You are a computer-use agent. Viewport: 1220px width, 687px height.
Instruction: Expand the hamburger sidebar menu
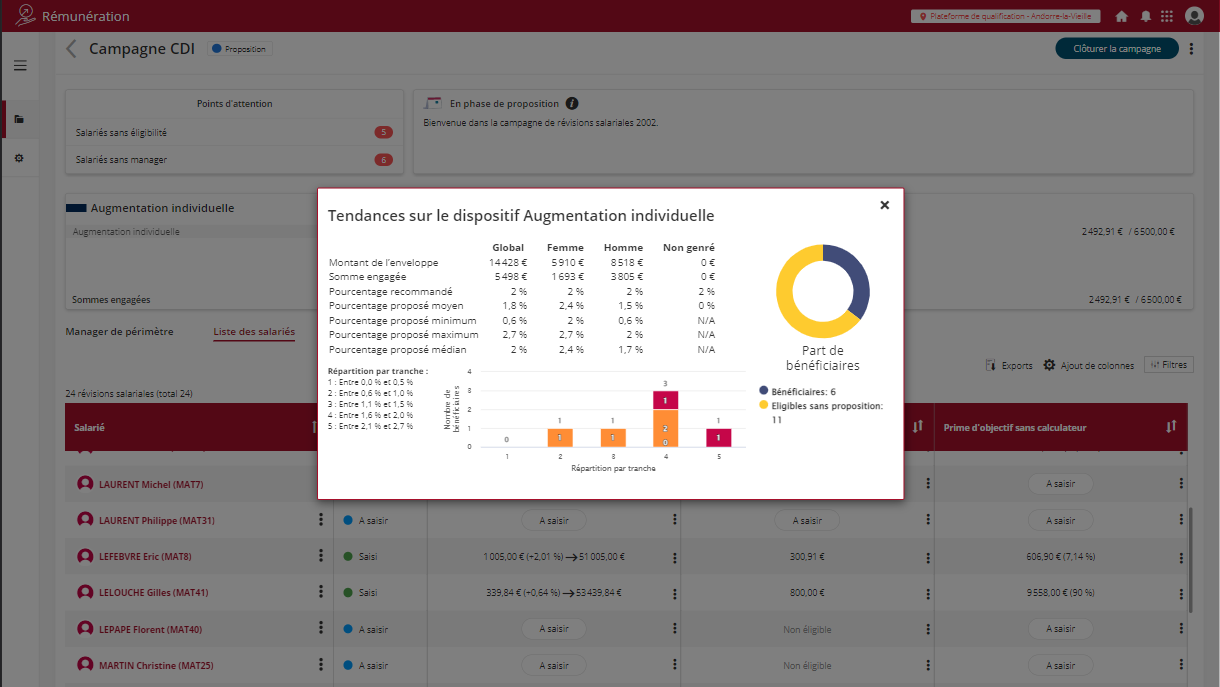[x=20, y=65]
